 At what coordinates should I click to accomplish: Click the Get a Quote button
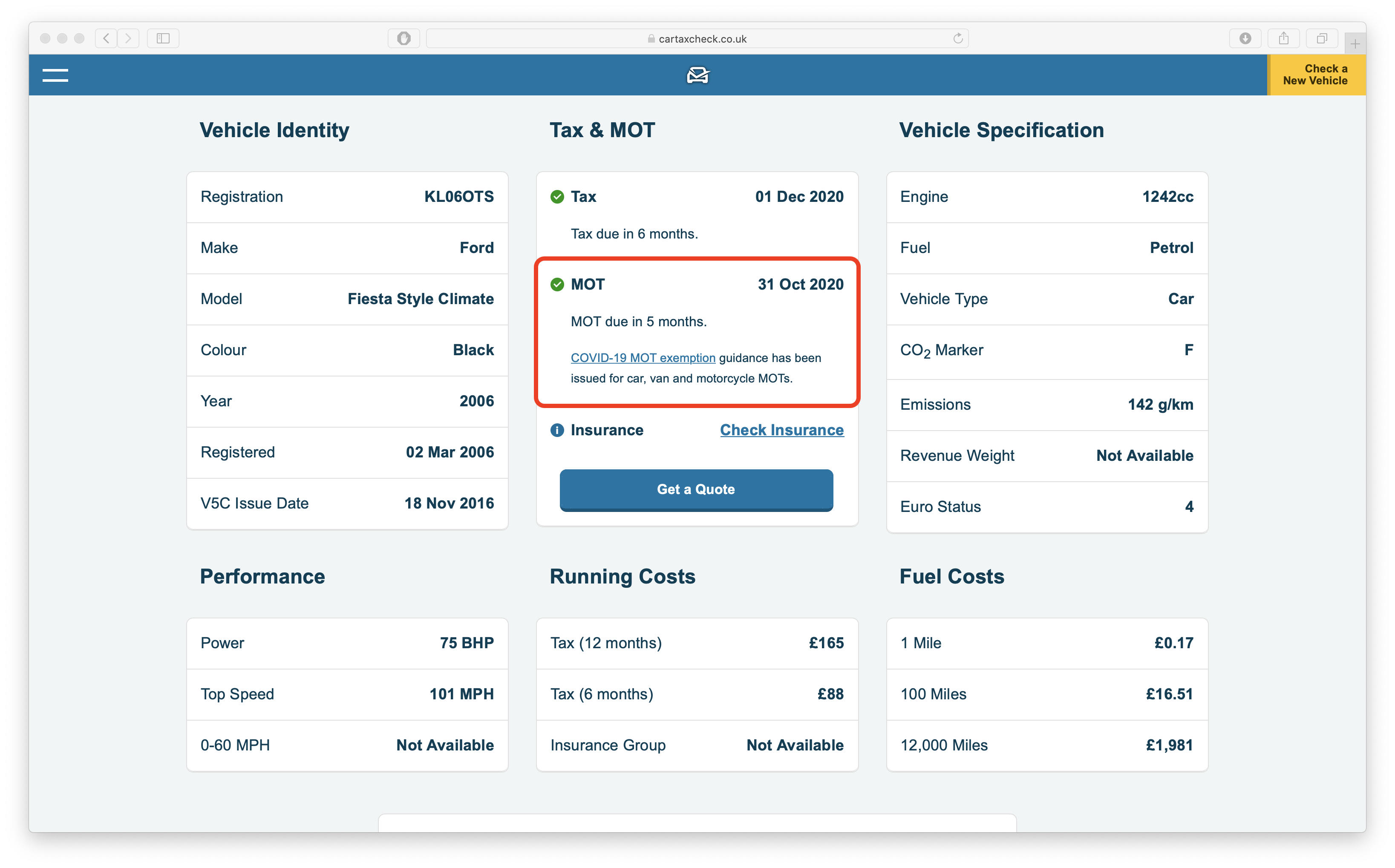pyautogui.click(x=696, y=490)
